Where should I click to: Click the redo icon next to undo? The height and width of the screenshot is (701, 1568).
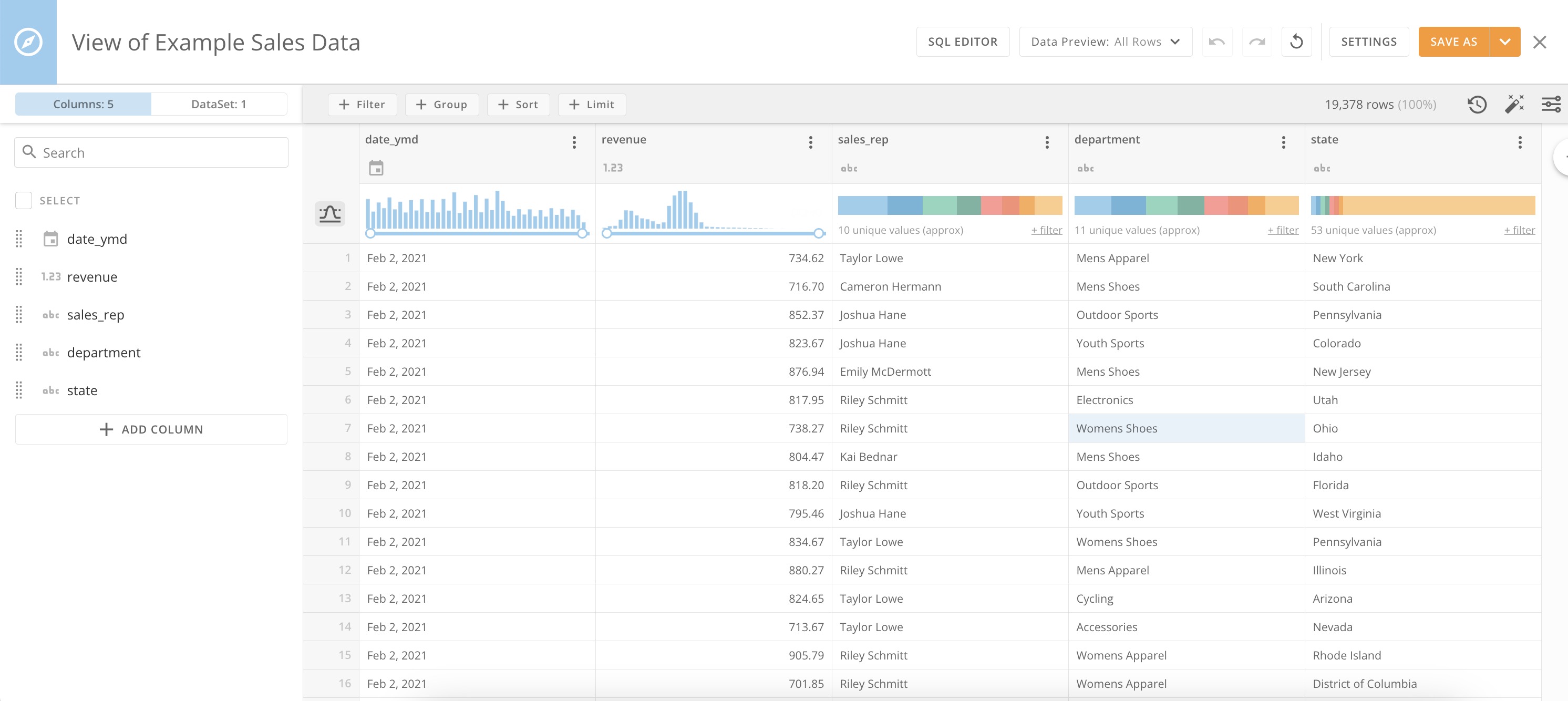[x=1257, y=42]
